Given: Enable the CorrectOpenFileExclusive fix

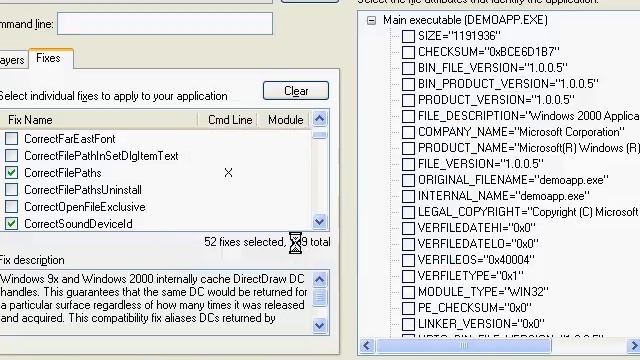Looking at the screenshot, I should 11,207.
